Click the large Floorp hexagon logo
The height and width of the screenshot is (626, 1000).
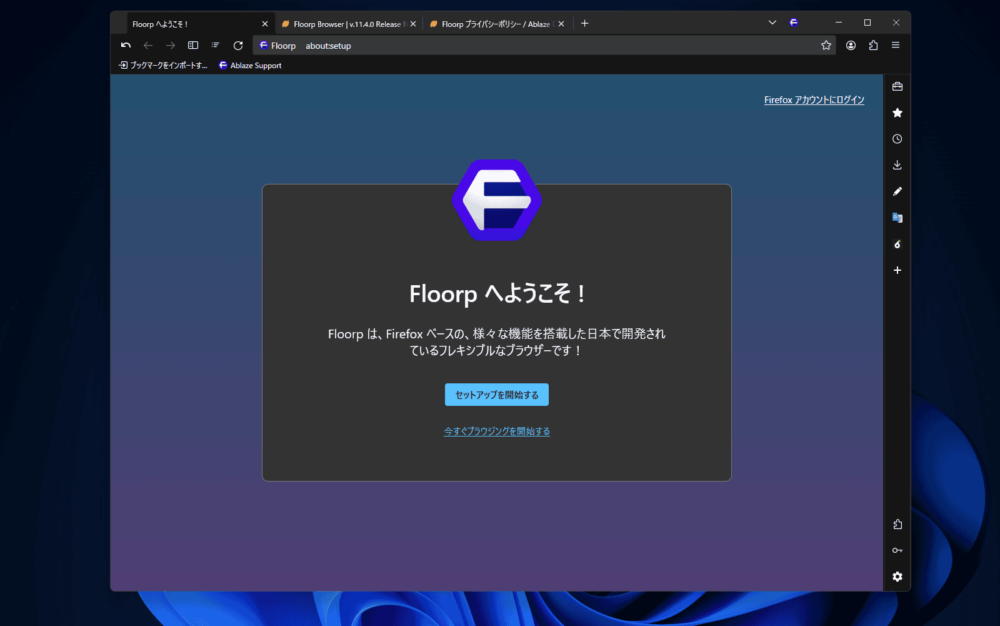[x=497, y=200]
